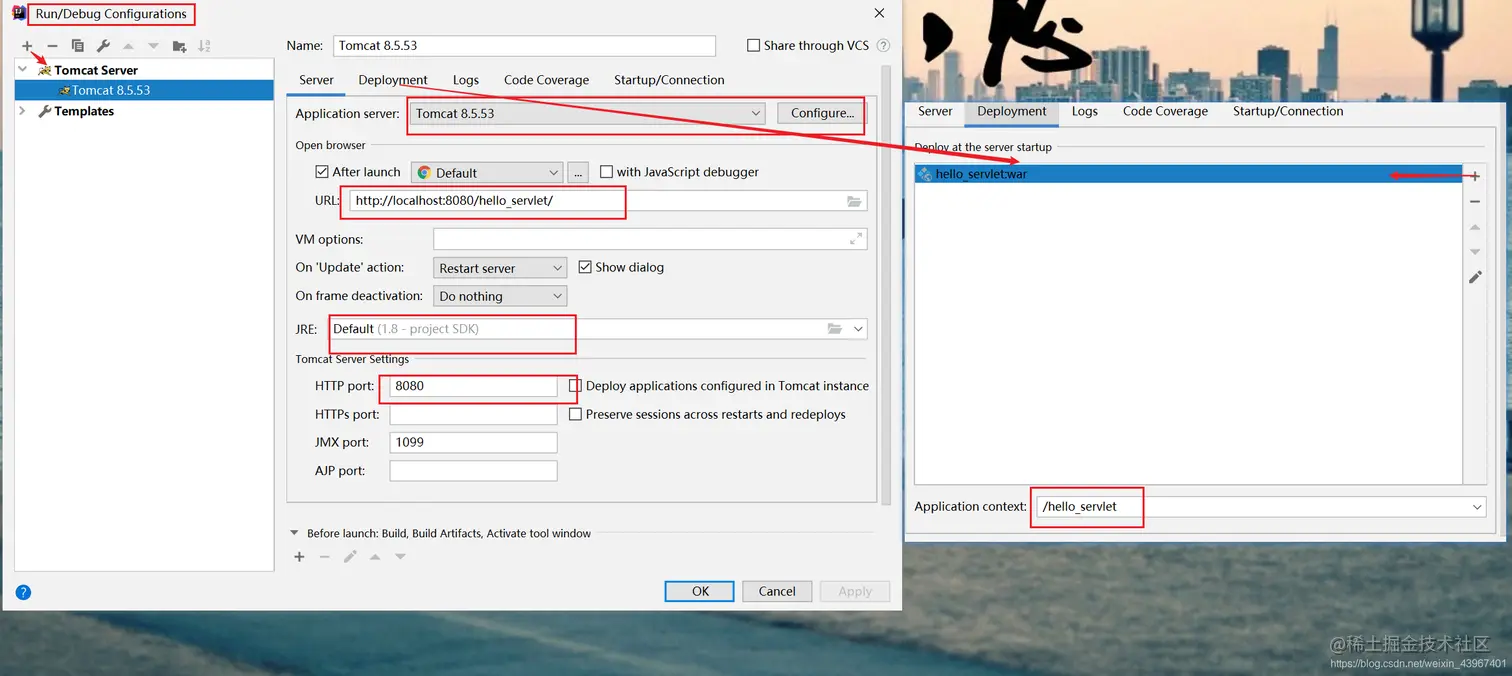Move configuration down arrow in toolbar

click(153, 46)
